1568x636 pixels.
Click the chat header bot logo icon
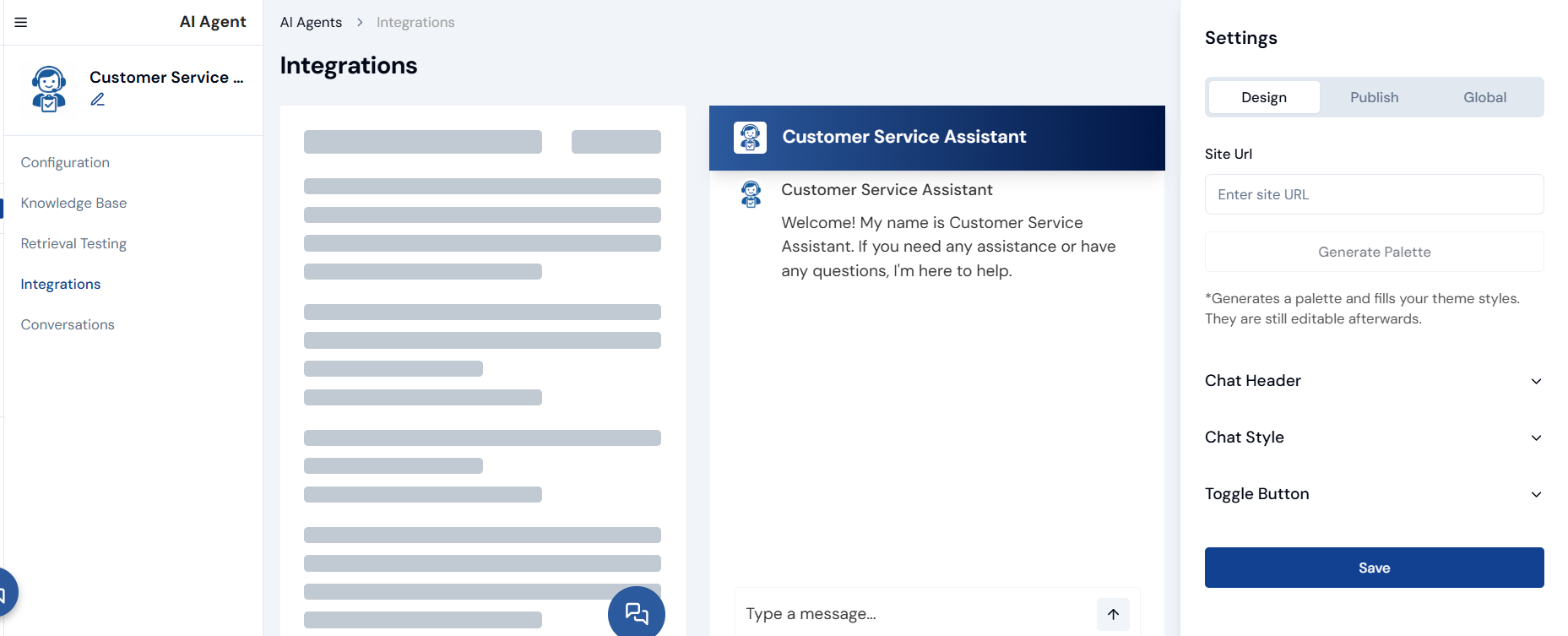[750, 137]
